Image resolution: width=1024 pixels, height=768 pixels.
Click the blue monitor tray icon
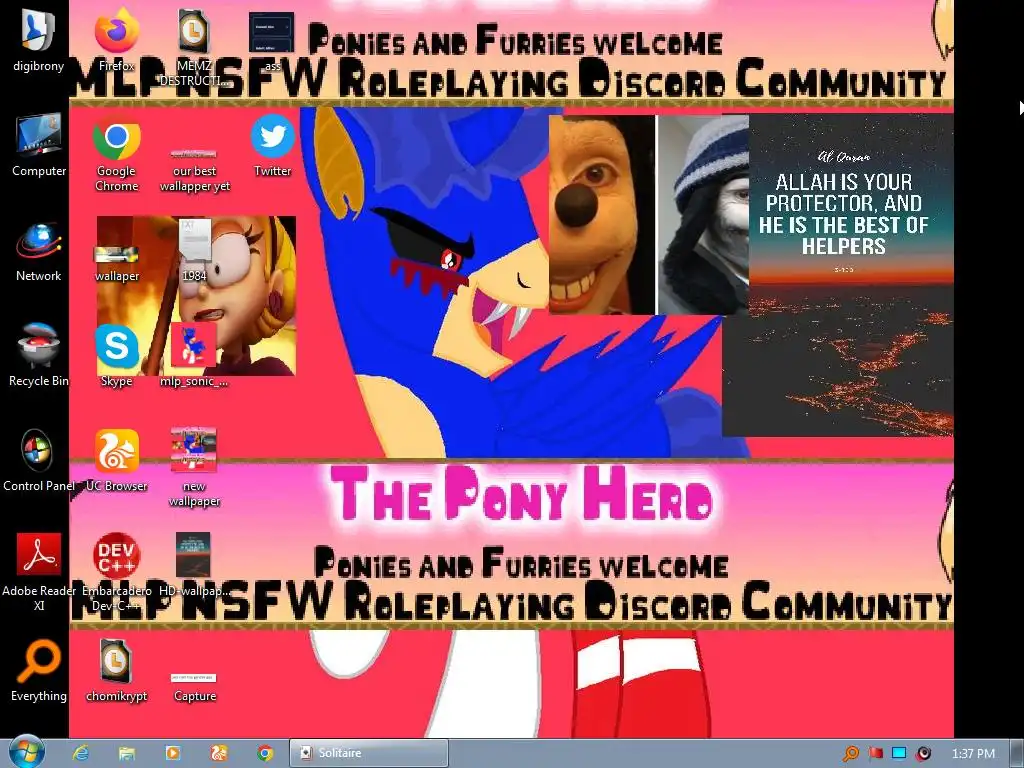click(x=899, y=754)
